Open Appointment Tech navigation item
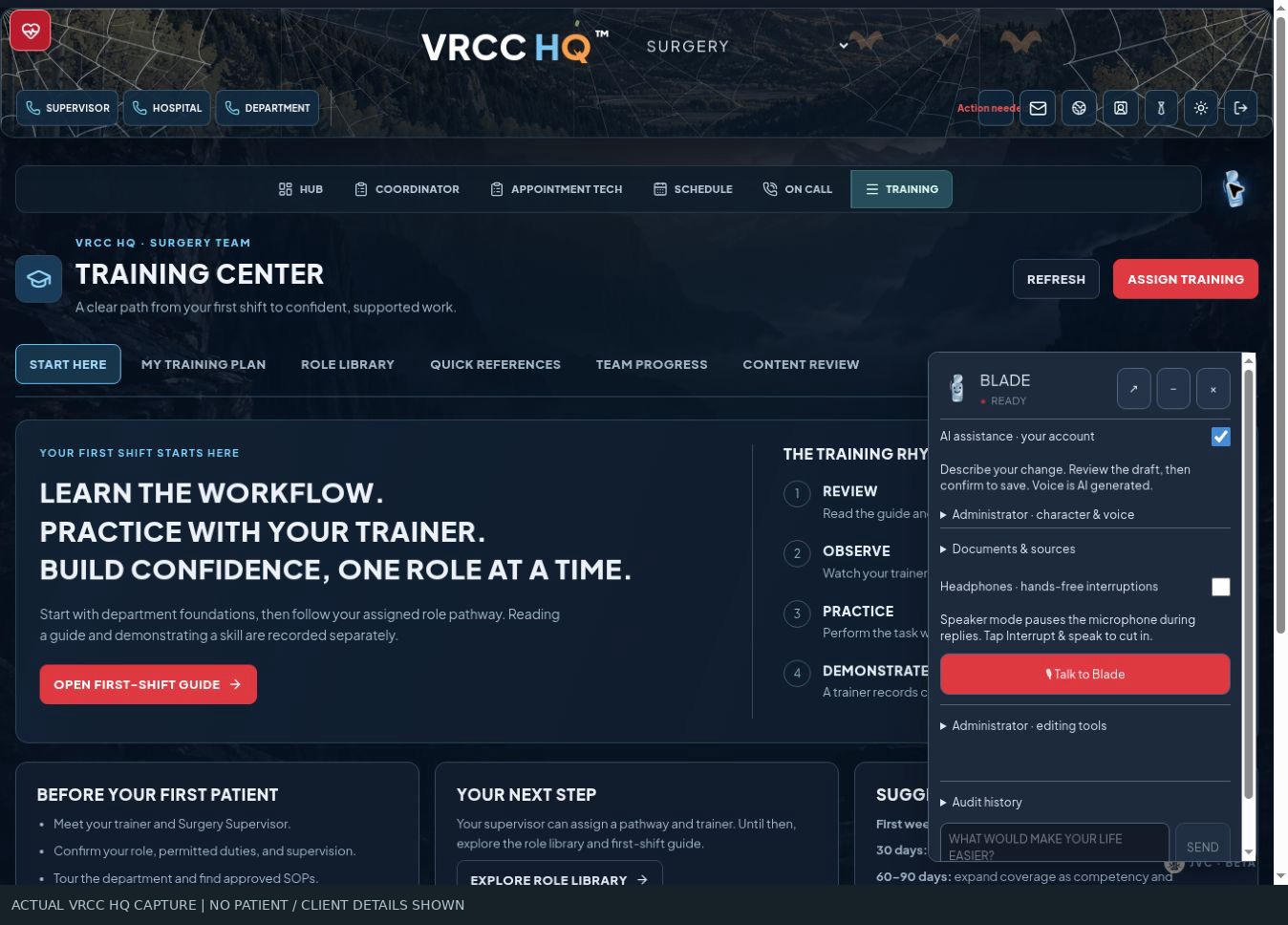Image resolution: width=1288 pixels, height=925 pixels. pos(556,189)
